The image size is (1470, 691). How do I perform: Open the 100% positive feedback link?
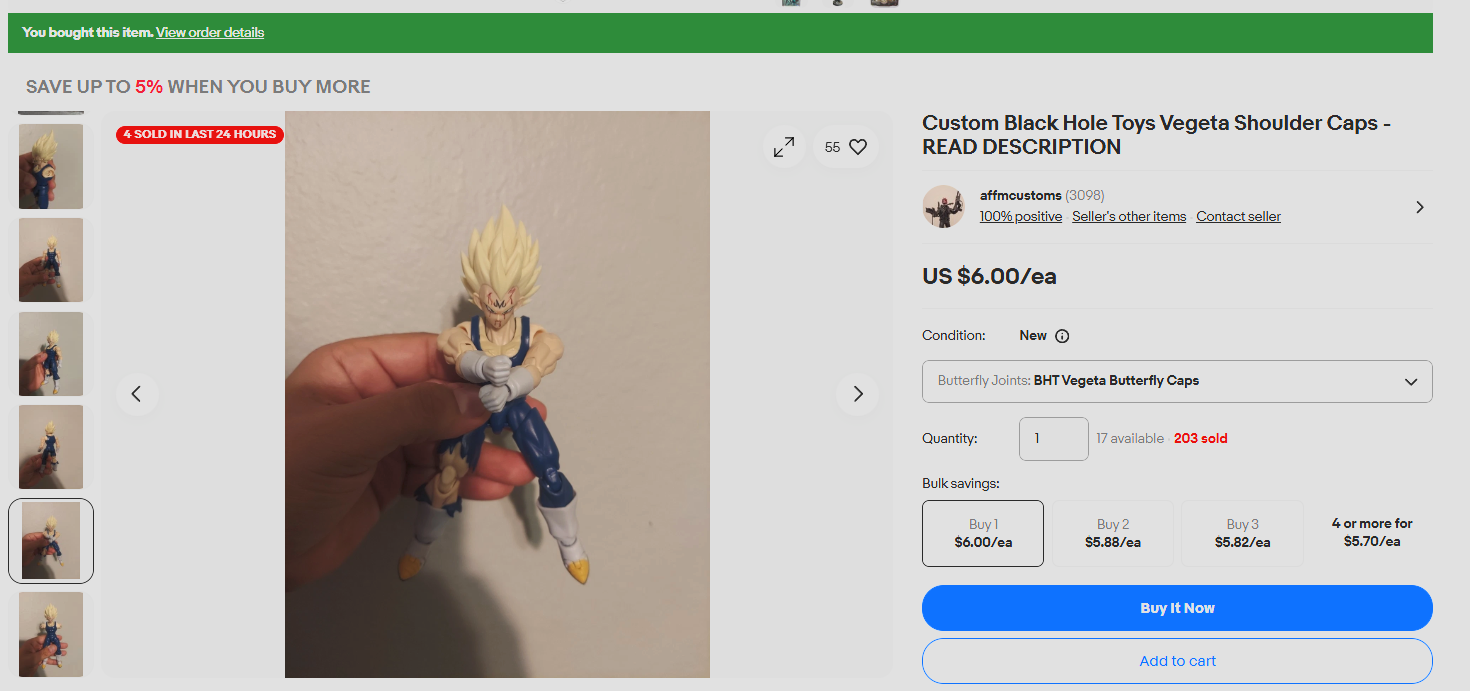pos(1021,216)
